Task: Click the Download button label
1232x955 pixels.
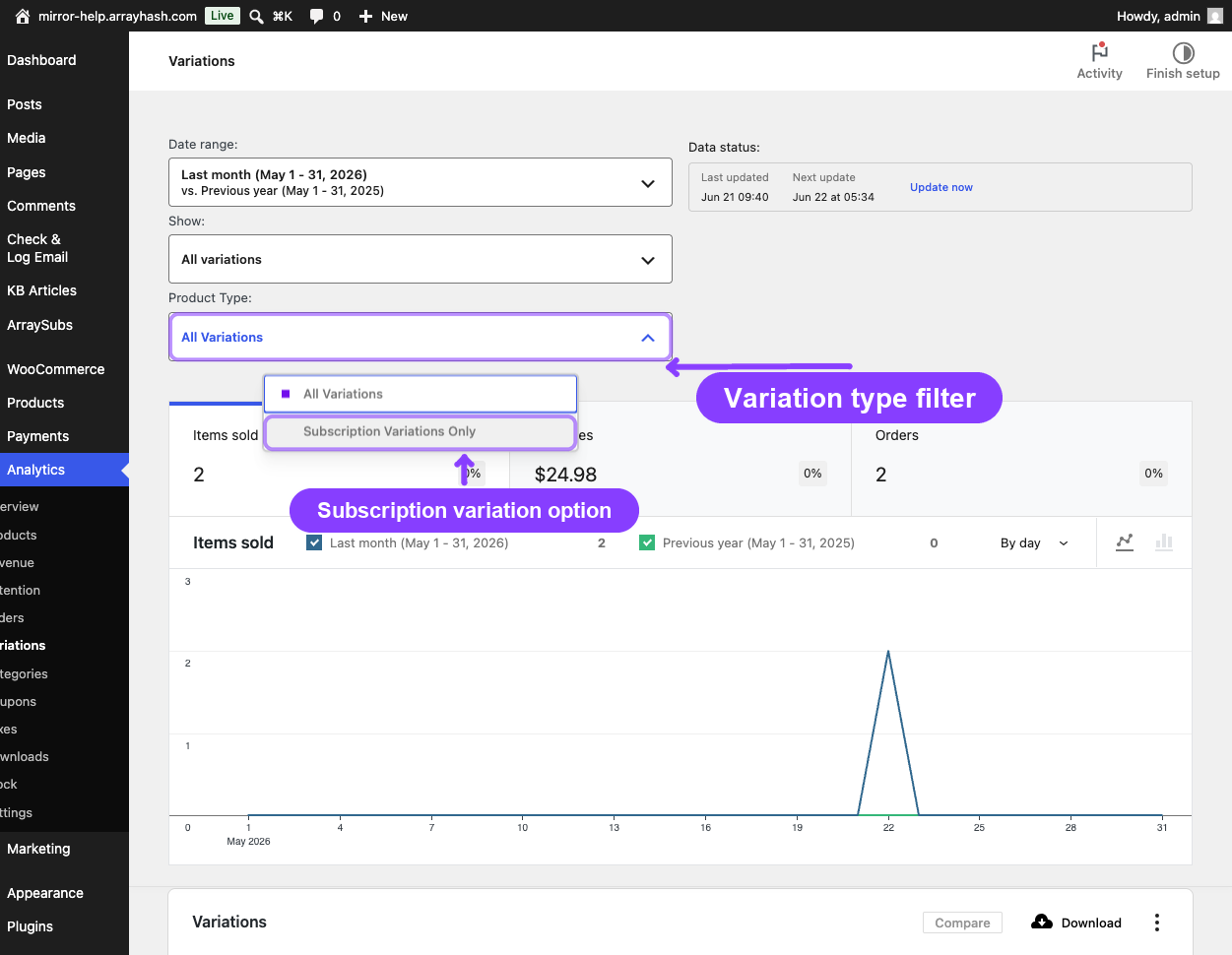Action: (1091, 923)
